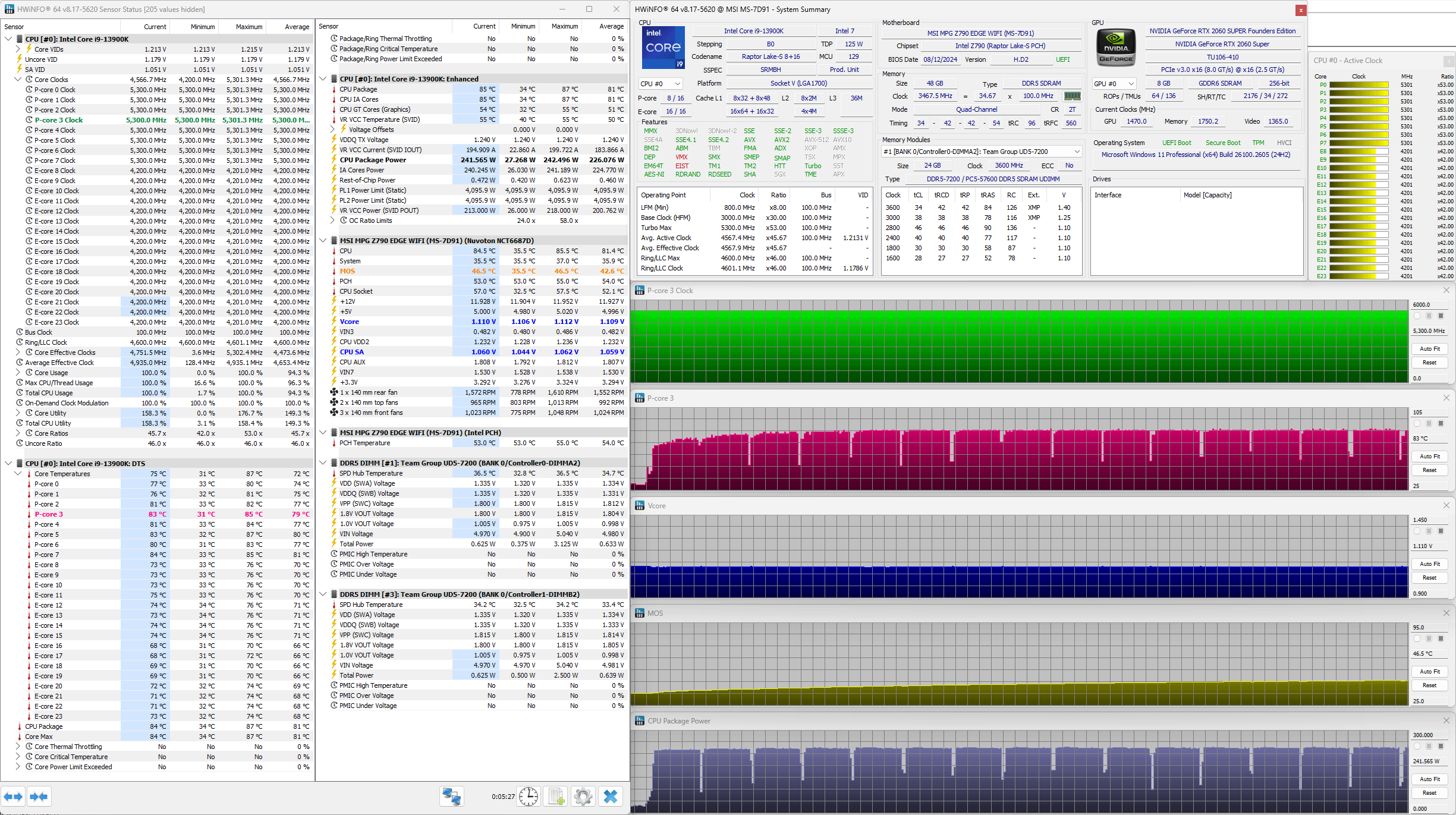Pick middle color swatch on Vcore graph
Screen dimensions: 1456x815
click(1429, 531)
